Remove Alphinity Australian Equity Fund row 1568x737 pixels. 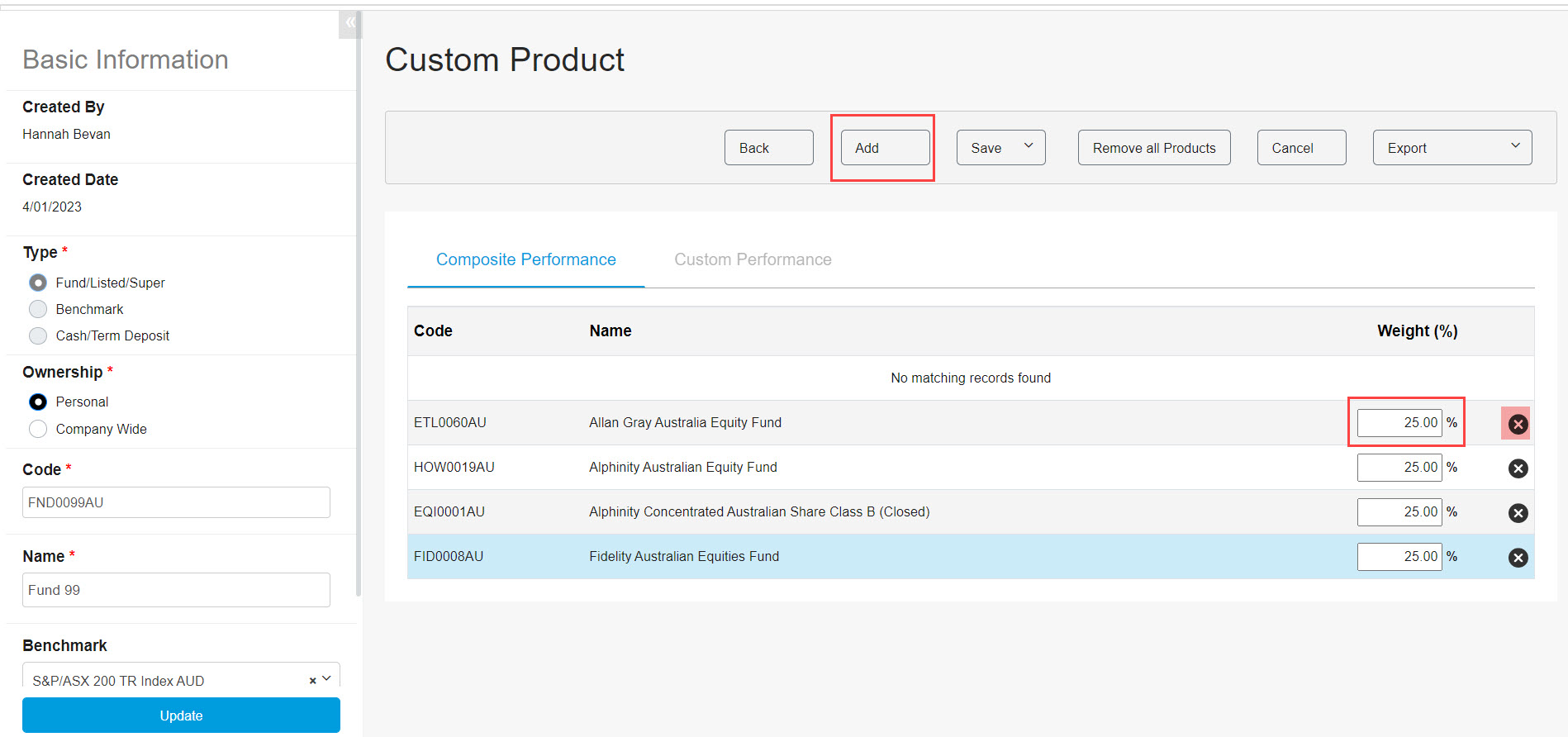[1518, 468]
